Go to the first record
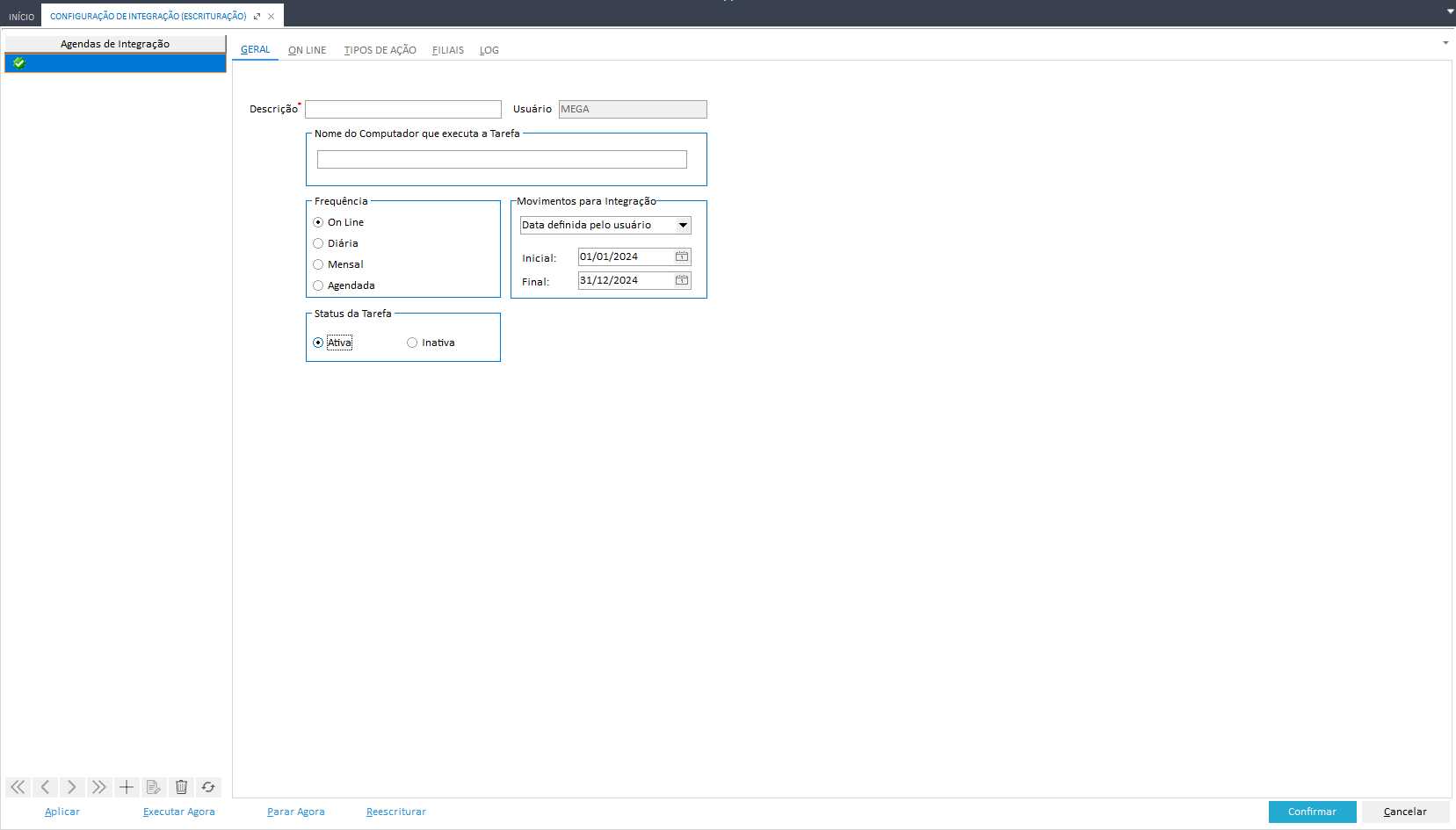 pyautogui.click(x=18, y=787)
